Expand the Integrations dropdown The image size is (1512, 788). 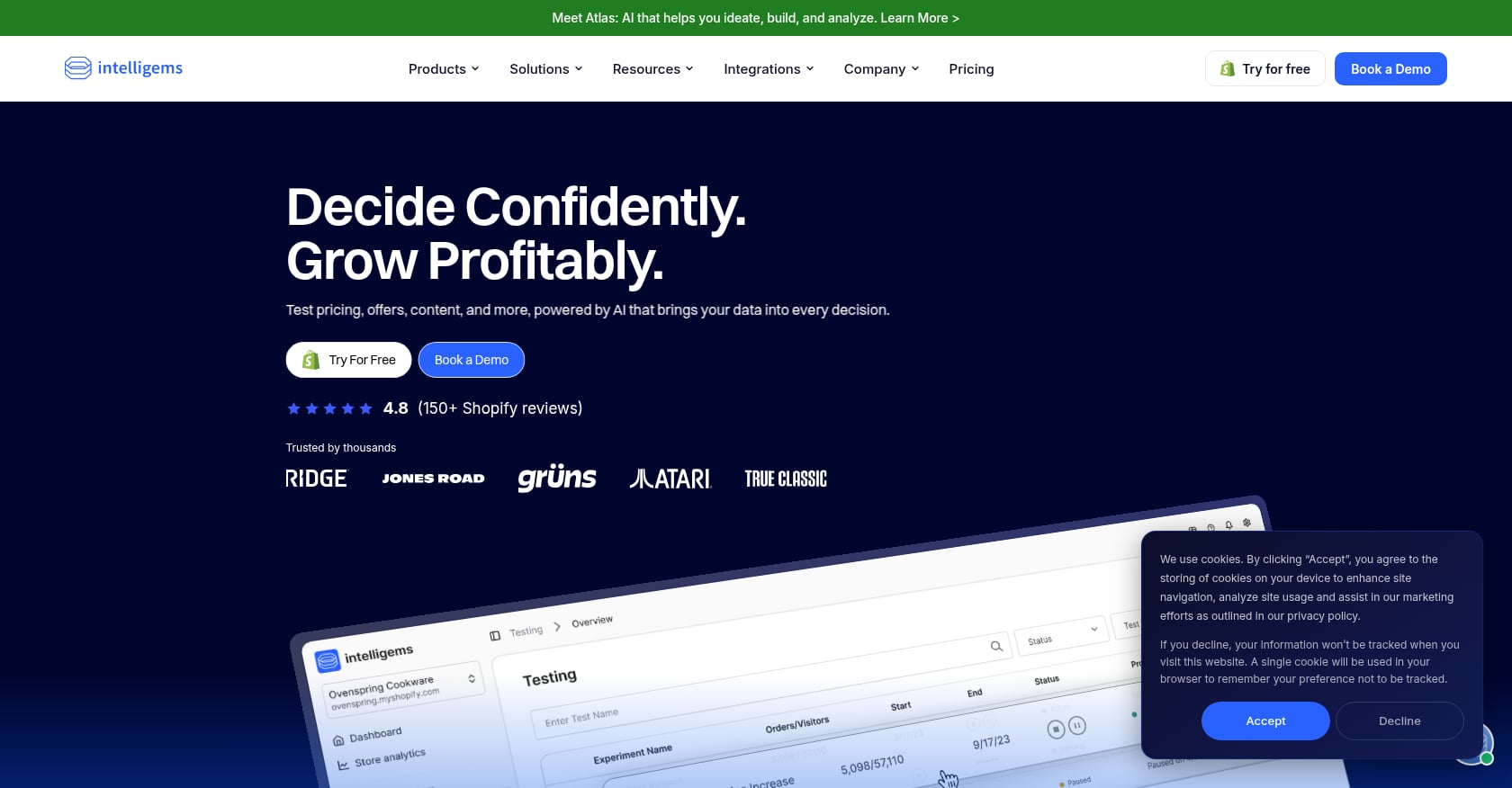click(769, 69)
